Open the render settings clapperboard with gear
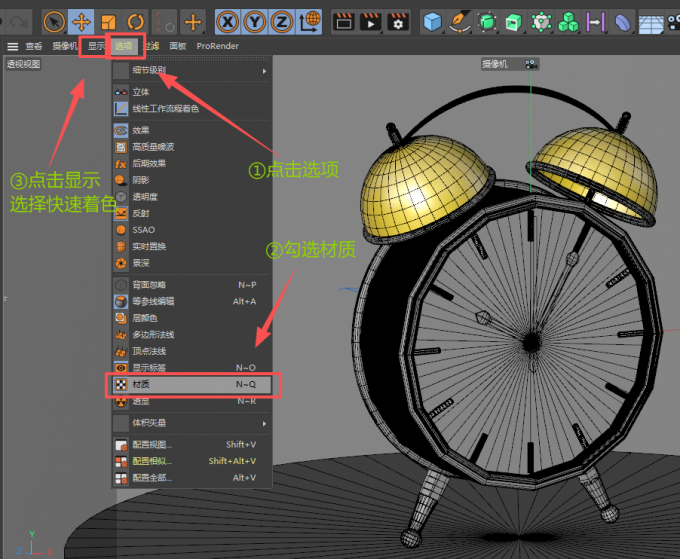The width and height of the screenshot is (680, 559). click(x=398, y=21)
